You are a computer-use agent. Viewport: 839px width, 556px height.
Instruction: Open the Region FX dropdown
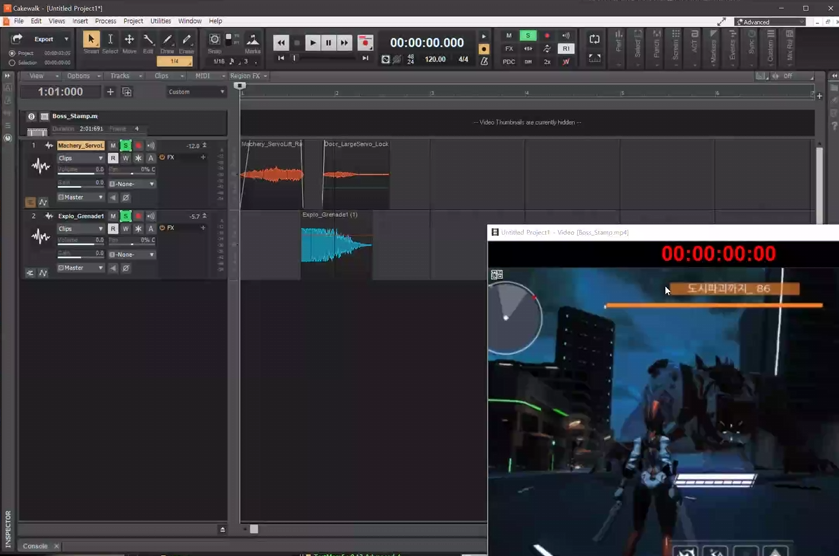249,76
